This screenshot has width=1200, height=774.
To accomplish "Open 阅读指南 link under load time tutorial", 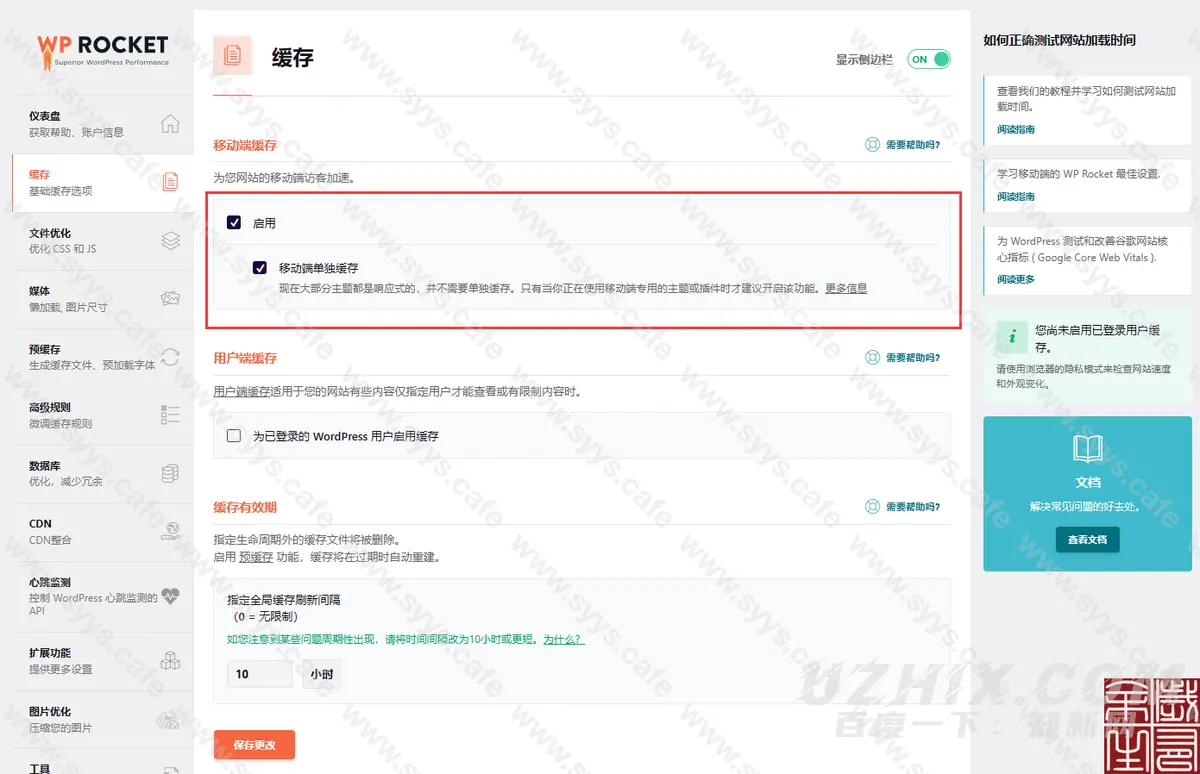I will point(1016,129).
